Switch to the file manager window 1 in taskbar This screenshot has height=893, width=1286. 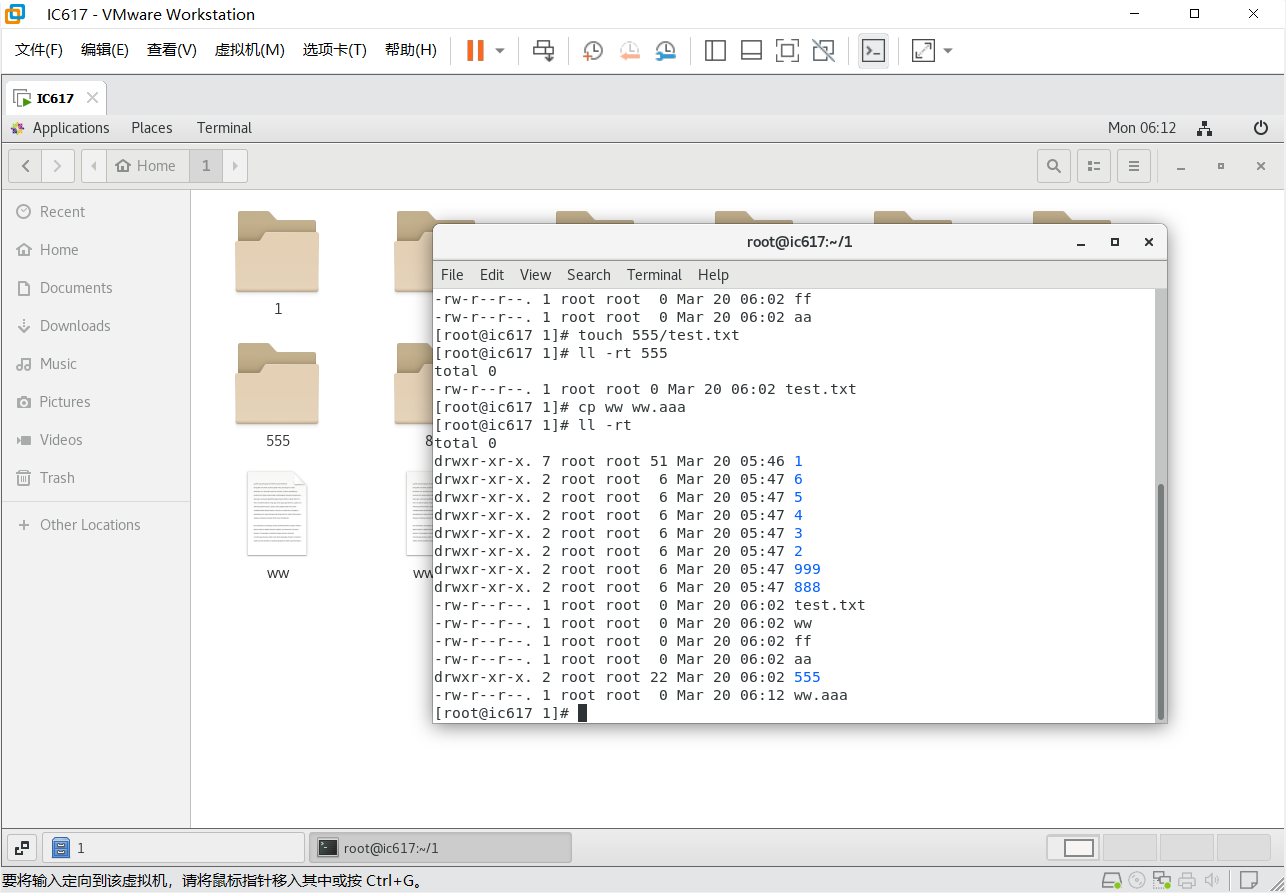(x=174, y=848)
